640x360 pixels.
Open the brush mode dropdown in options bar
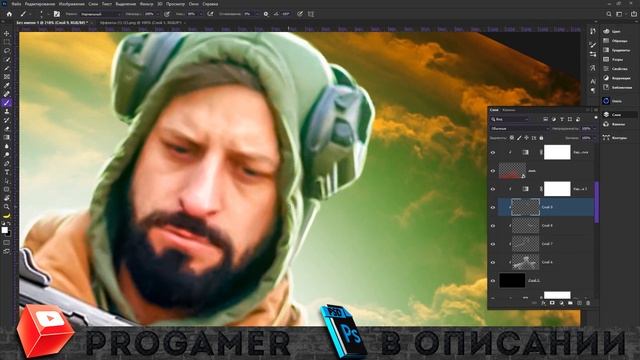100,14
